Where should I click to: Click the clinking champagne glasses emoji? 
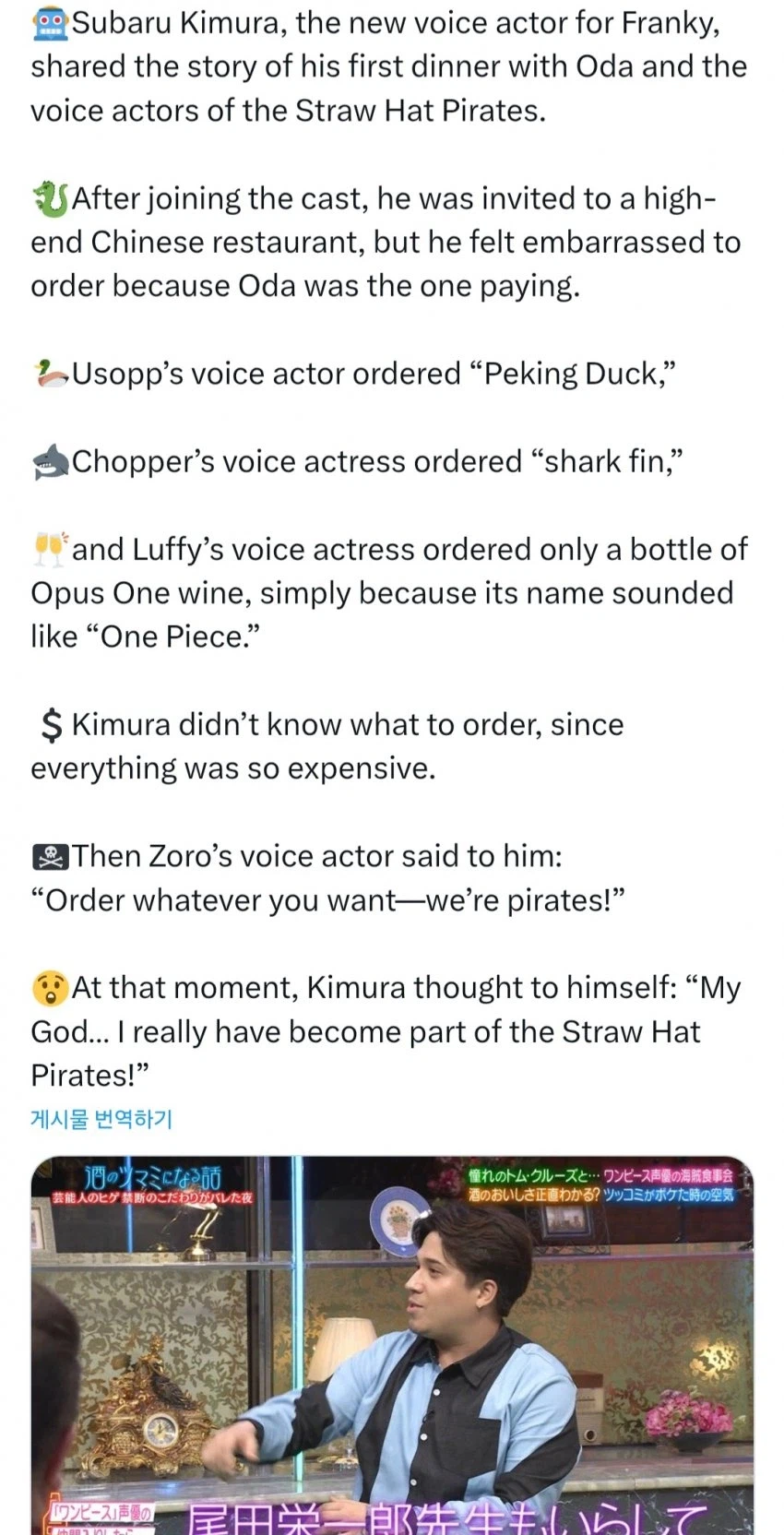50,549
